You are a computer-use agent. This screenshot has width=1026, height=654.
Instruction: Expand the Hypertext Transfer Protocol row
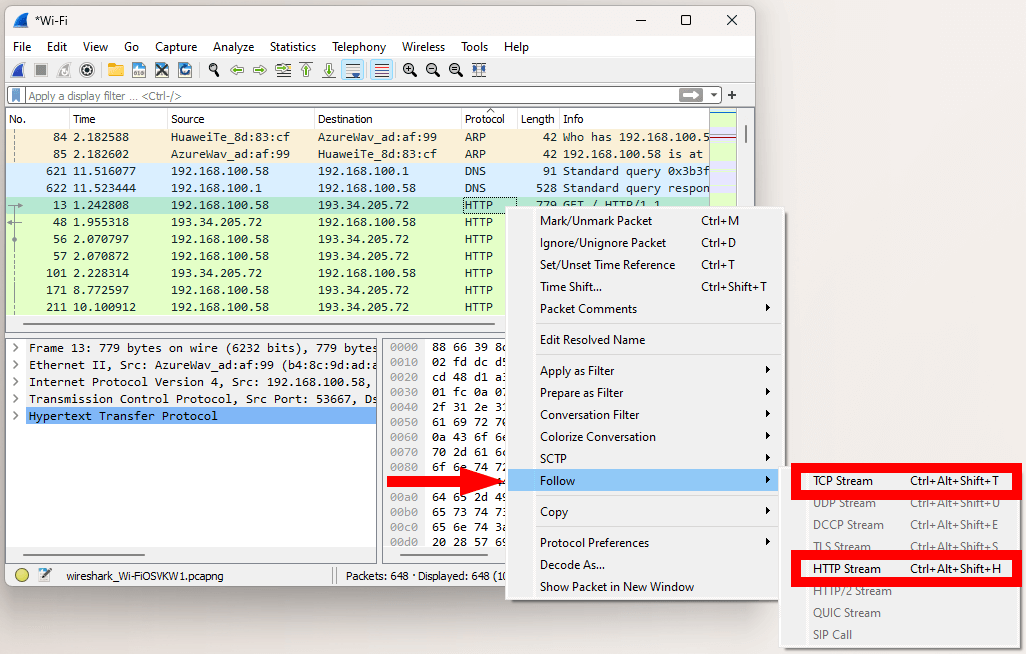point(16,416)
